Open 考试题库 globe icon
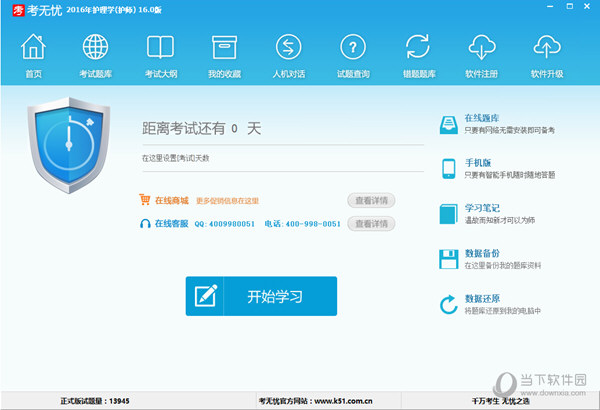The image size is (600, 410). click(x=96, y=48)
